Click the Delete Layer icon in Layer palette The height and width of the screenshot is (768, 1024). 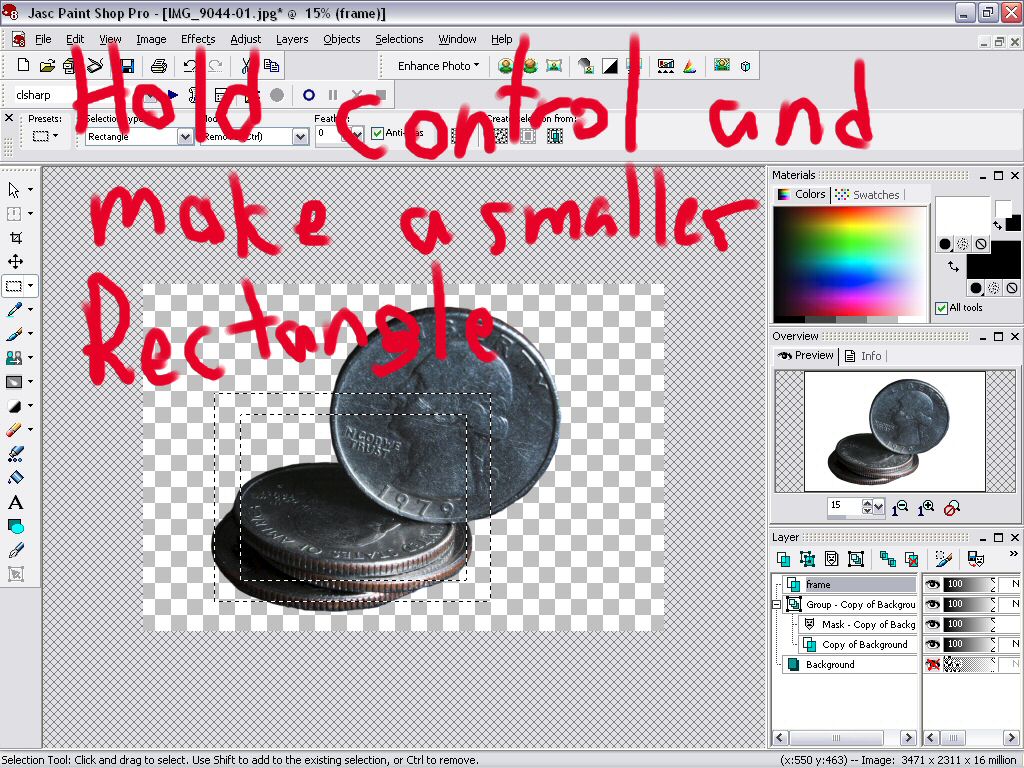point(910,559)
